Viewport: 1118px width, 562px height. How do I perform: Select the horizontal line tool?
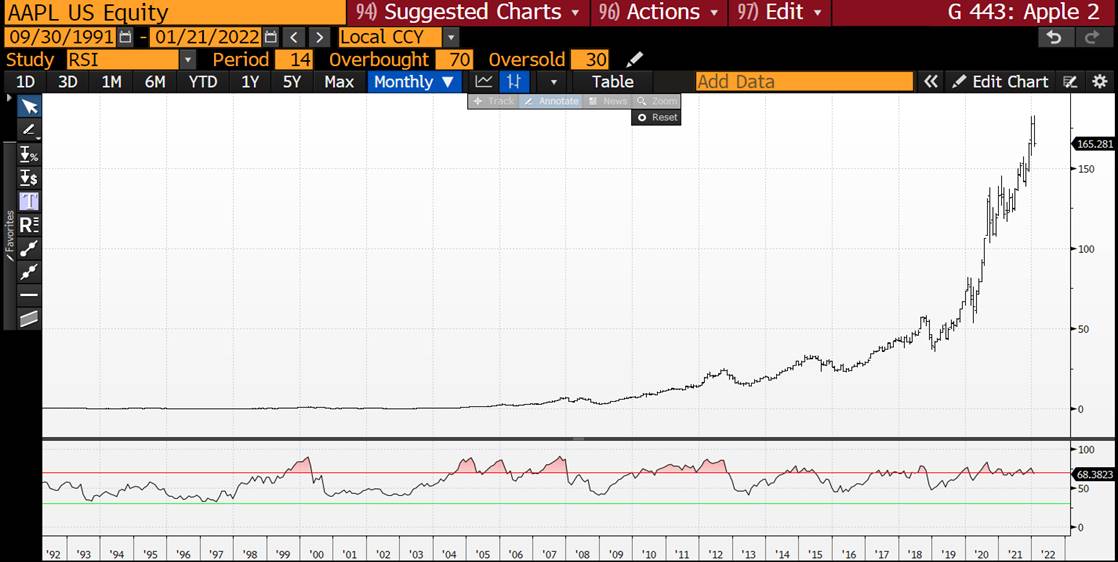[x=29, y=295]
